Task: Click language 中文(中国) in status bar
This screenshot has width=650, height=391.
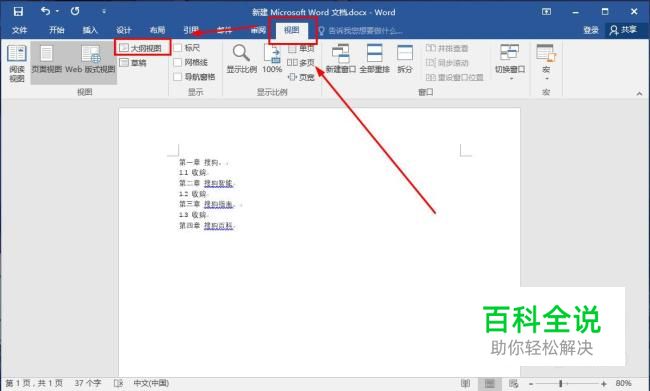Action: point(151,384)
